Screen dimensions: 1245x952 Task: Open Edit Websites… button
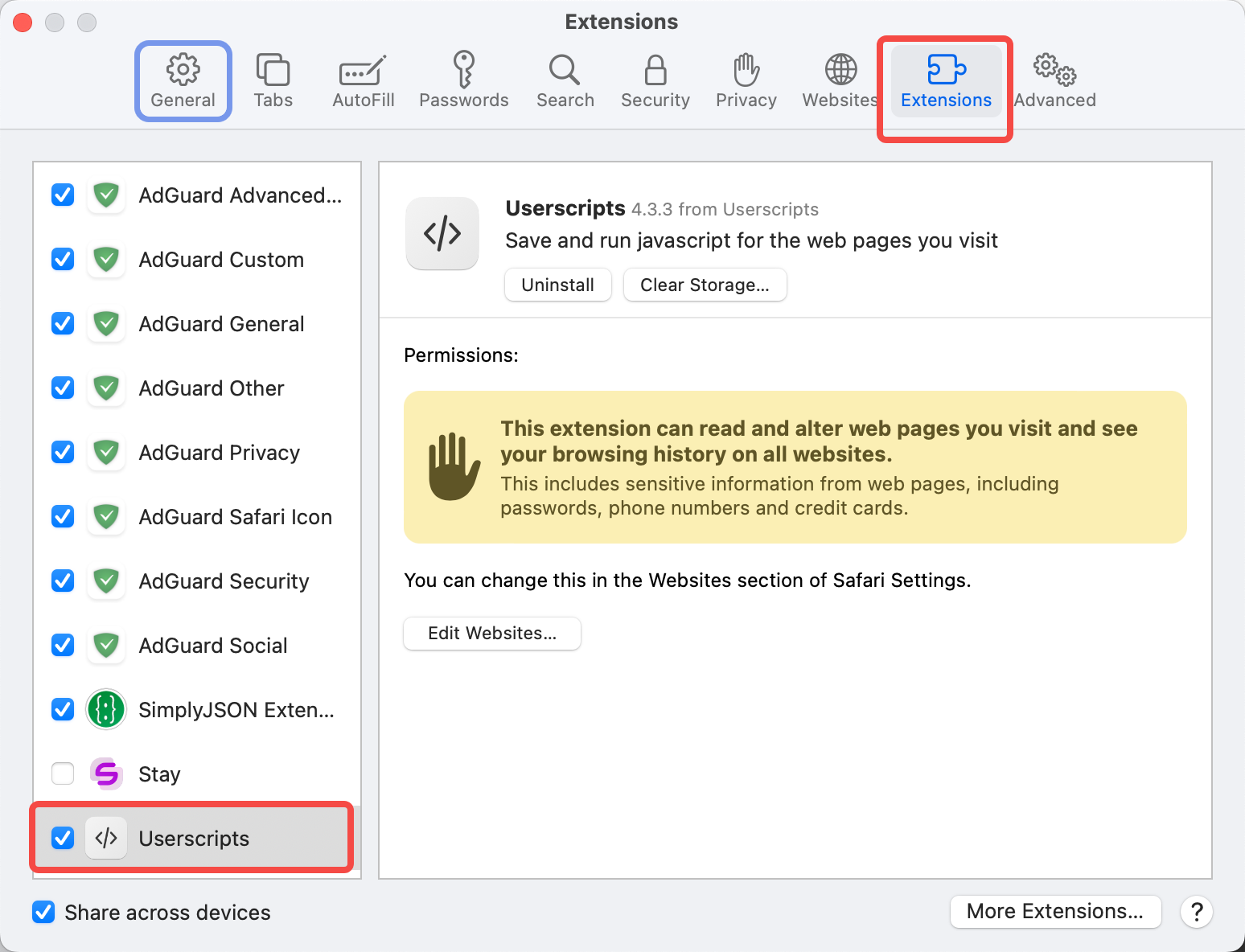click(x=492, y=633)
